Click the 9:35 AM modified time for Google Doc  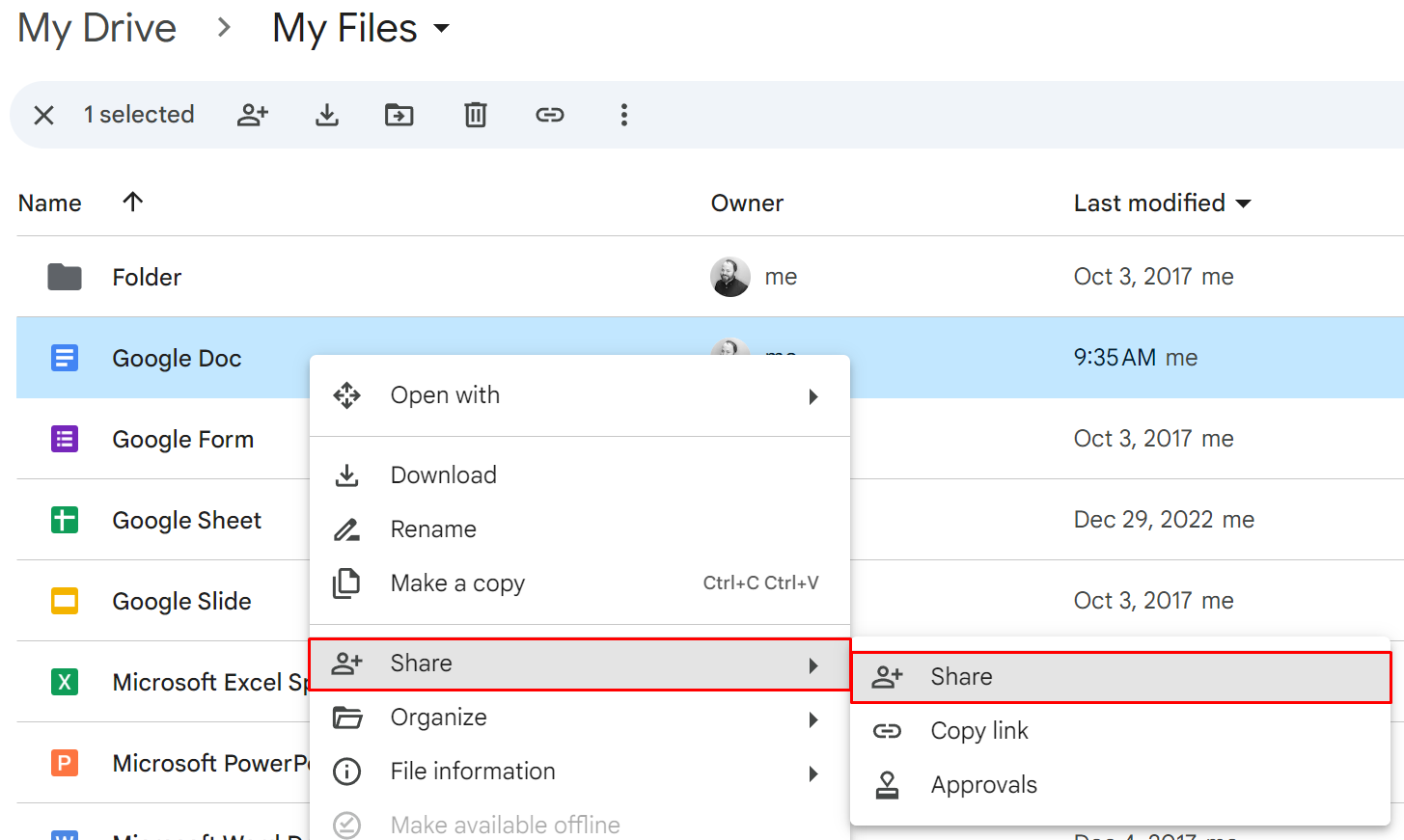(1115, 358)
